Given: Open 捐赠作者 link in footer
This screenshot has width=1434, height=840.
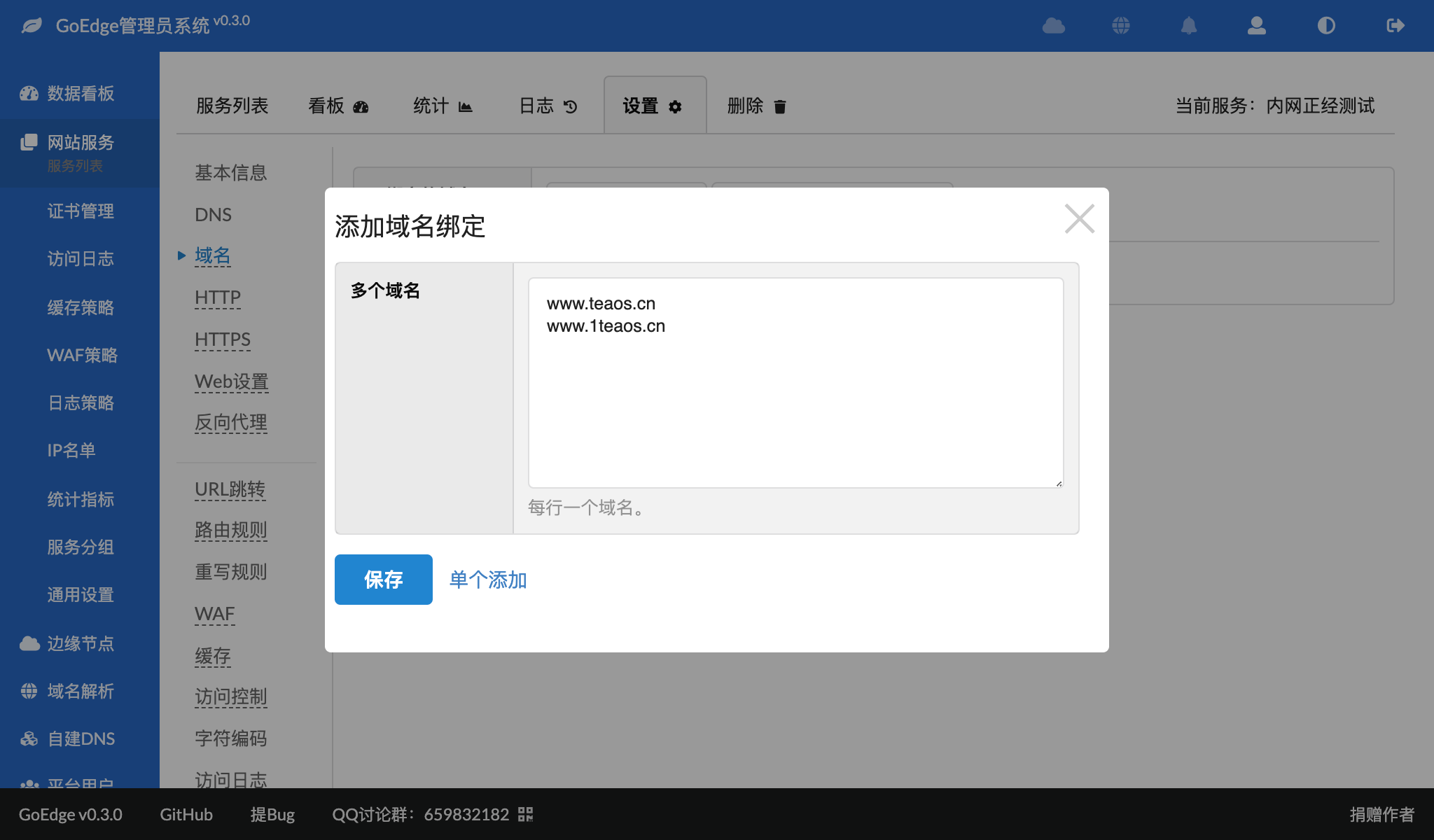Looking at the screenshot, I should tap(1382, 814).
